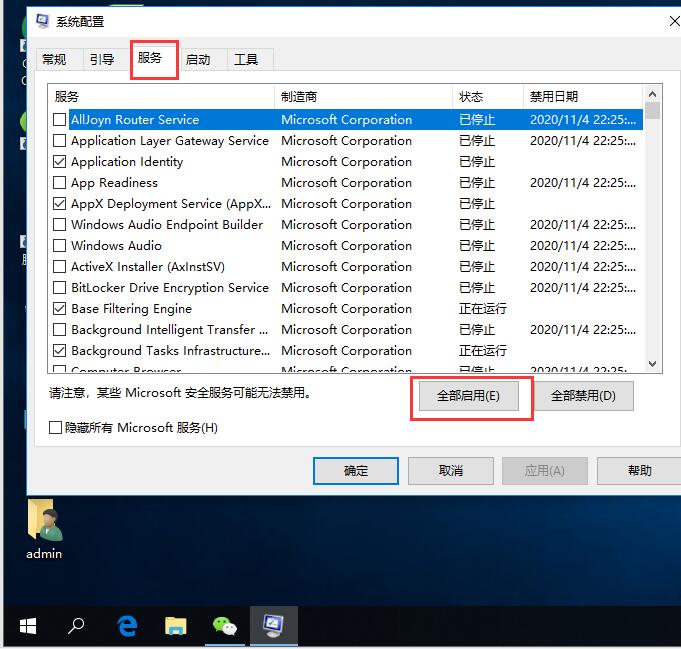
Task: Uncheck the Application Identity checkbox
Action: click(x=60, y=162)
